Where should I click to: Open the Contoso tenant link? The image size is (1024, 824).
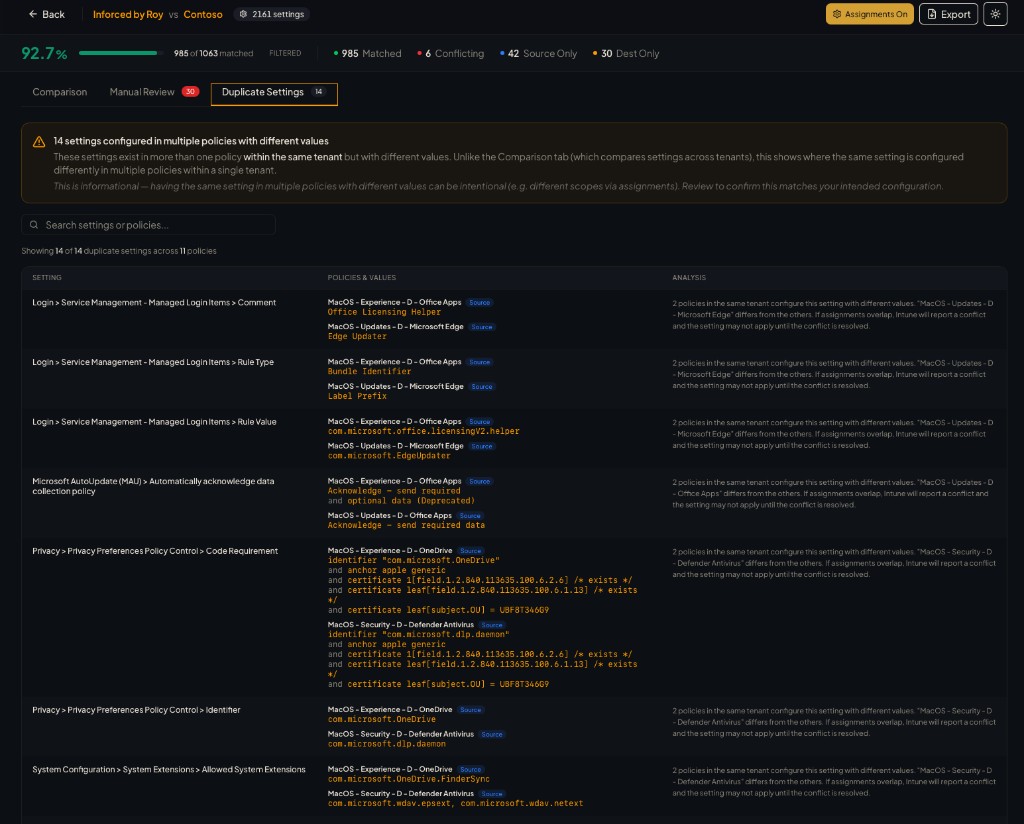[202, 14]
